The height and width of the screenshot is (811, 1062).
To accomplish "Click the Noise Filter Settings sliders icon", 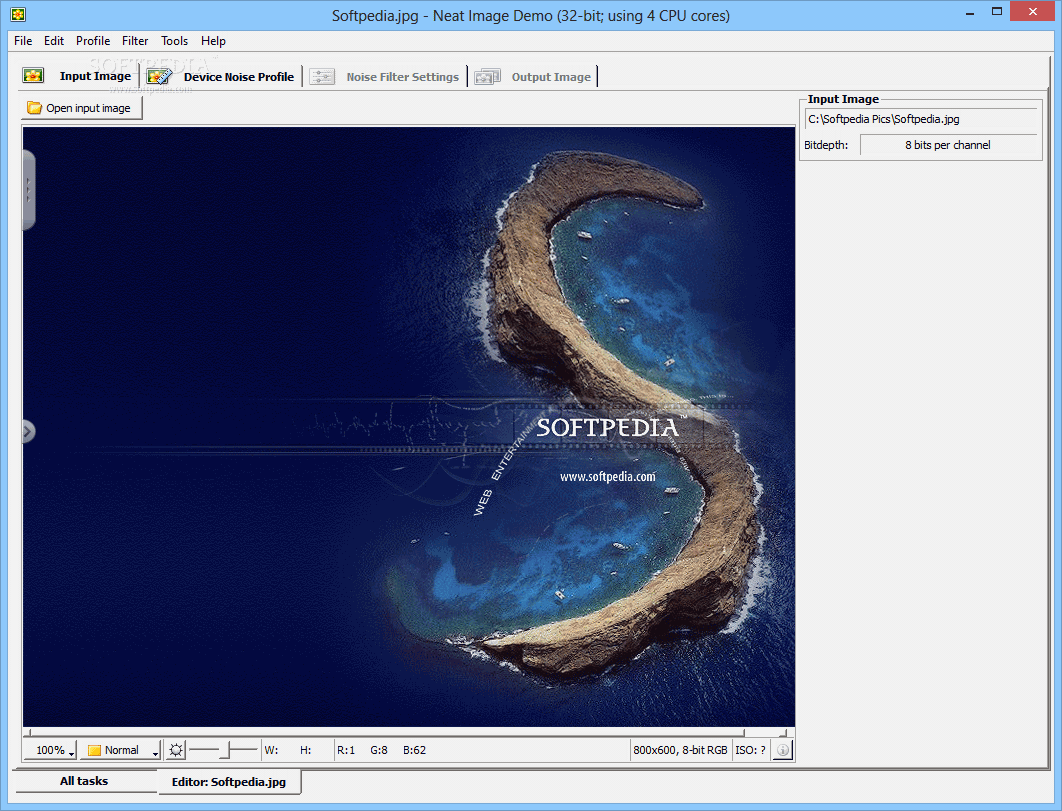I will coord(322,77).
